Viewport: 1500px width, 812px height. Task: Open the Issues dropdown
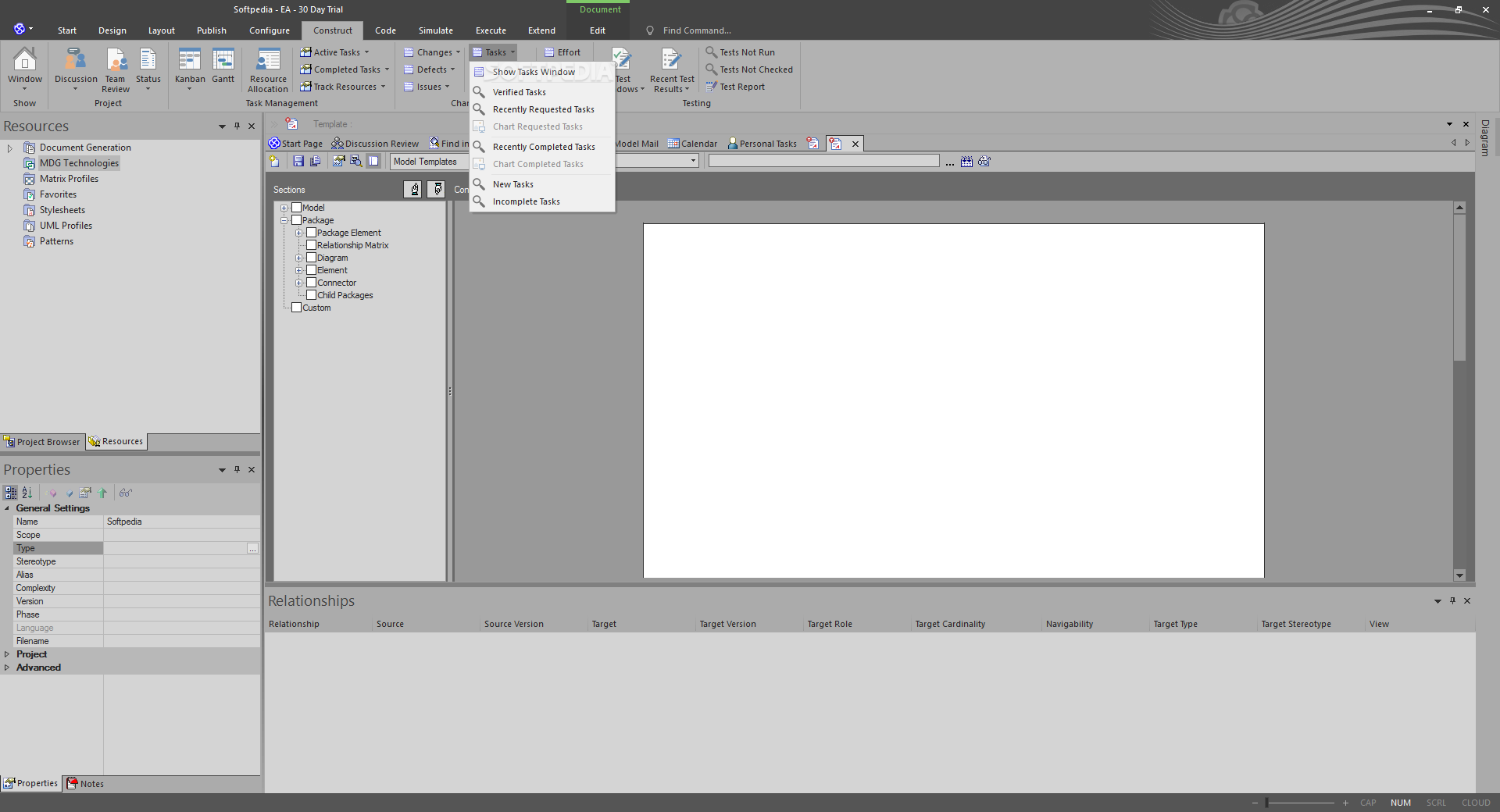[x=427, y=87]
